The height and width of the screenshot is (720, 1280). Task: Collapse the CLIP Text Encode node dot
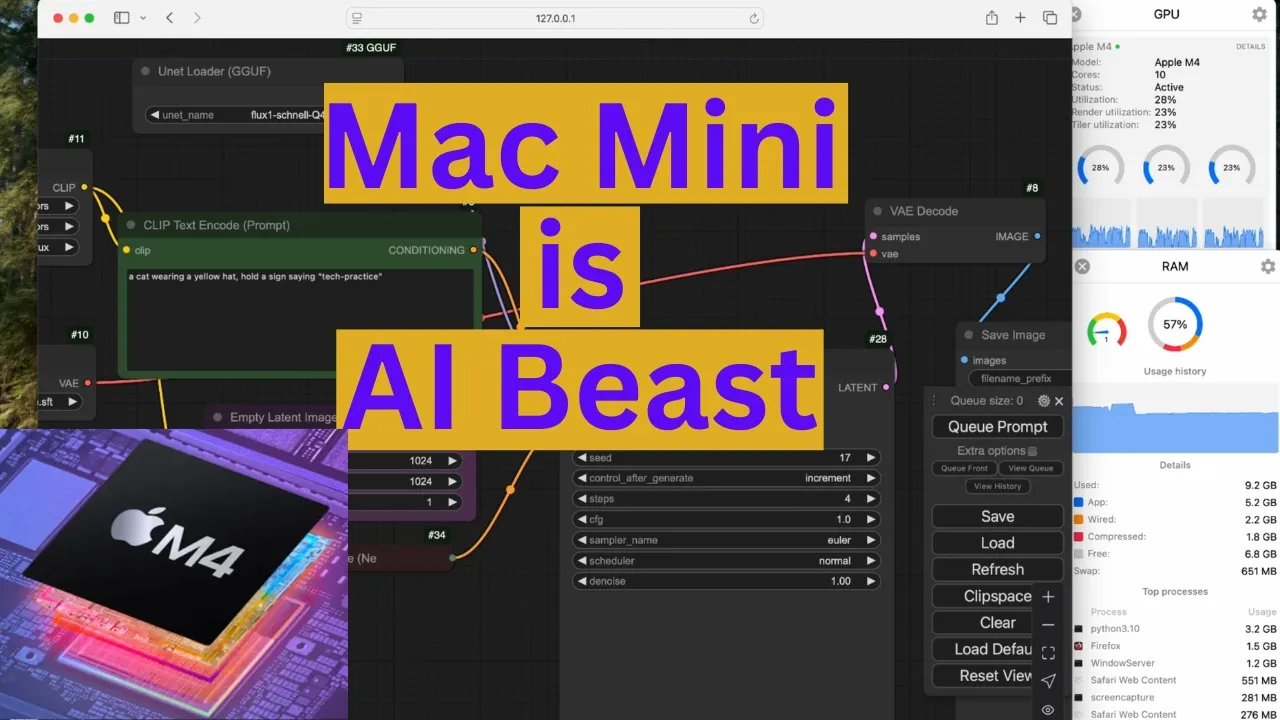click(x=132, y=225)
